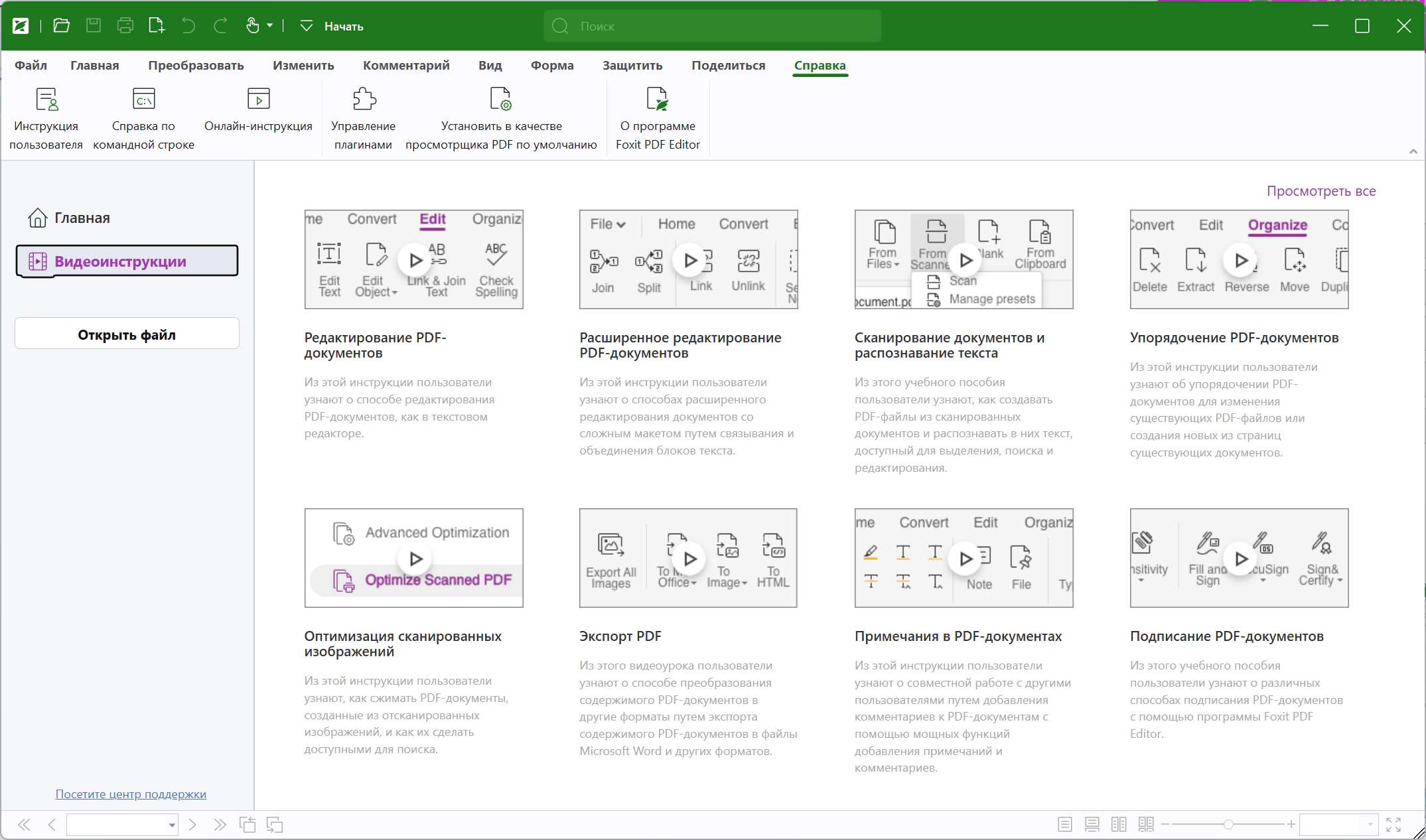Click the zoom slider handle
Viewport: 1426px width, 840px height.
click(x=1228, y=825)
